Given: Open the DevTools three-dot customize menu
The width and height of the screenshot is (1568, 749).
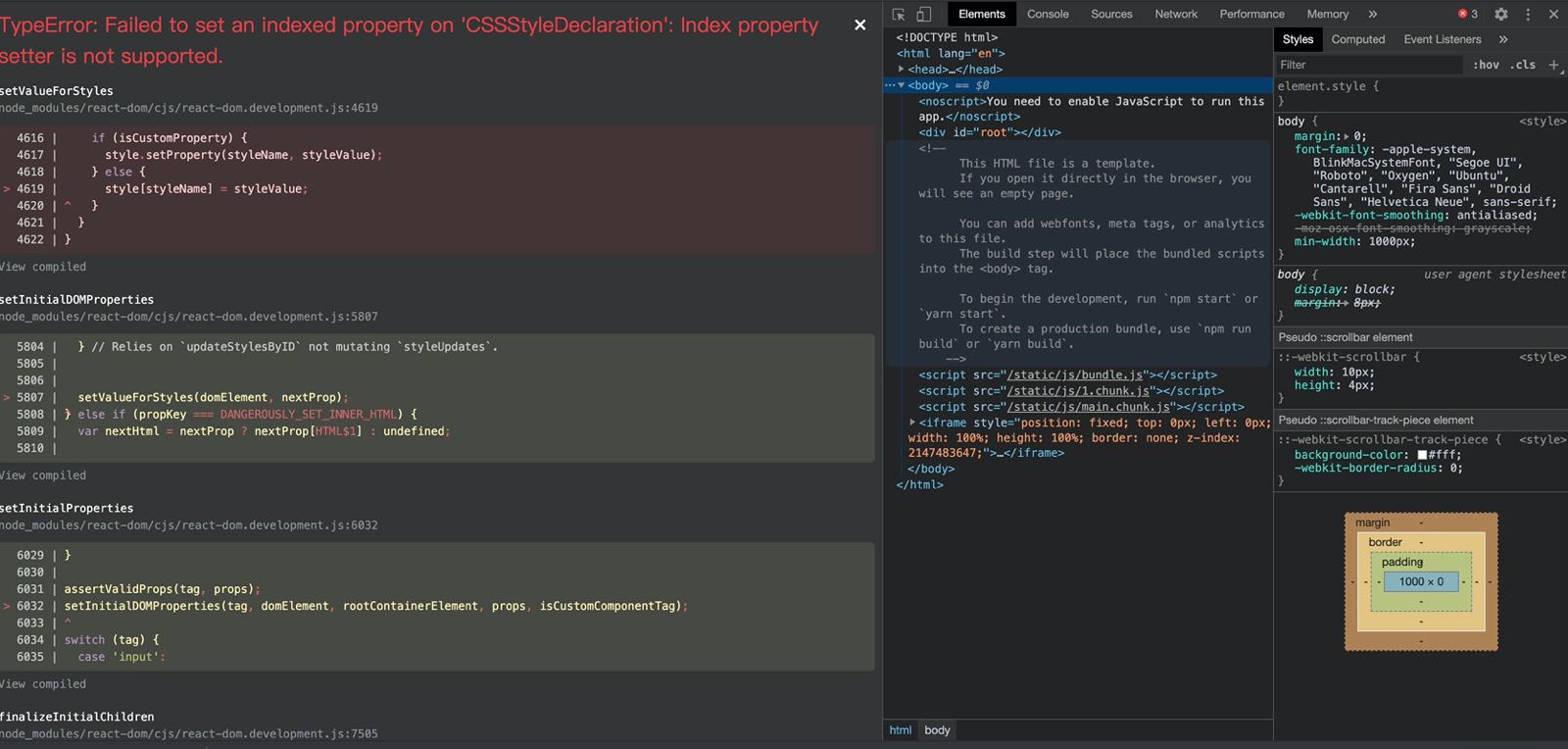Looking at the screenshot, I should click(1528, 14).
